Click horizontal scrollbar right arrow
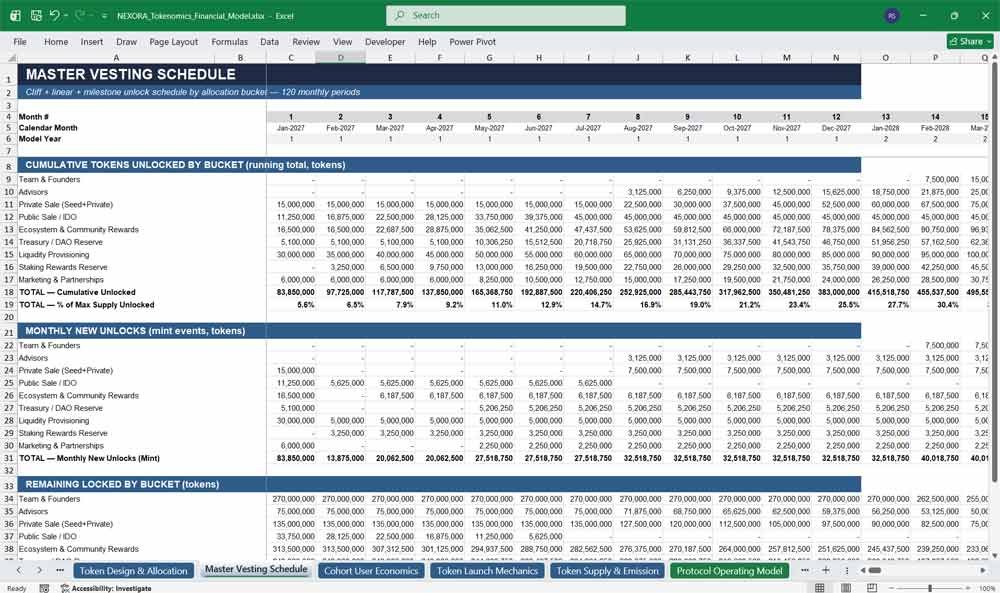The height and width of the screenshot is (593, 1000). tap(983, 571)
